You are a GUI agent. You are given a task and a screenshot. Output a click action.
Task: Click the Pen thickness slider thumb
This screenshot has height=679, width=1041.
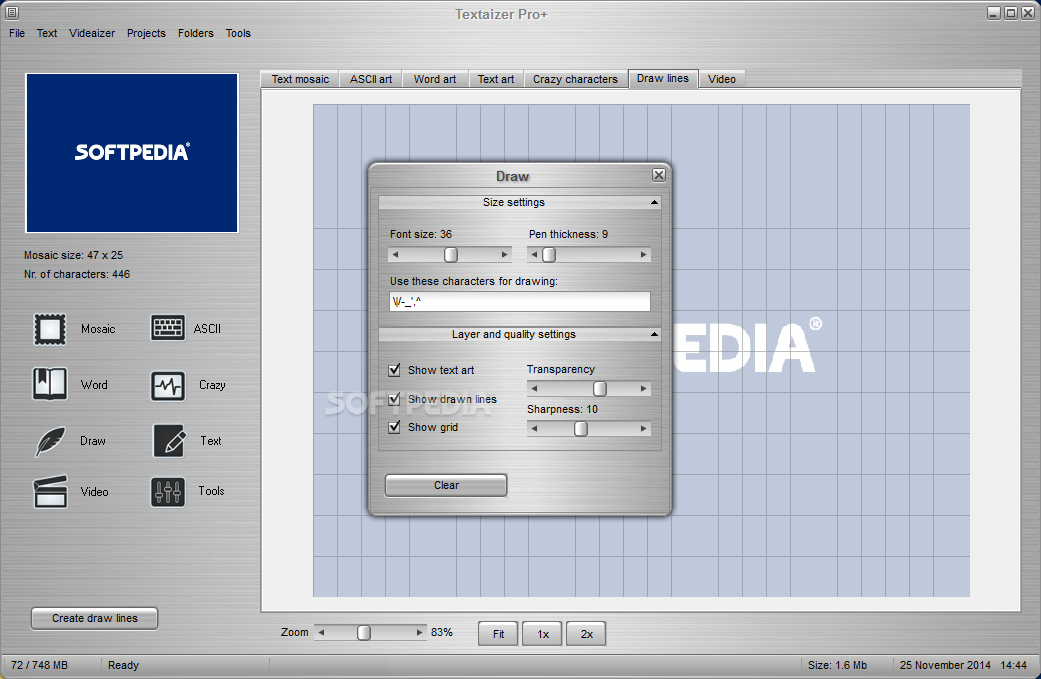549,255
